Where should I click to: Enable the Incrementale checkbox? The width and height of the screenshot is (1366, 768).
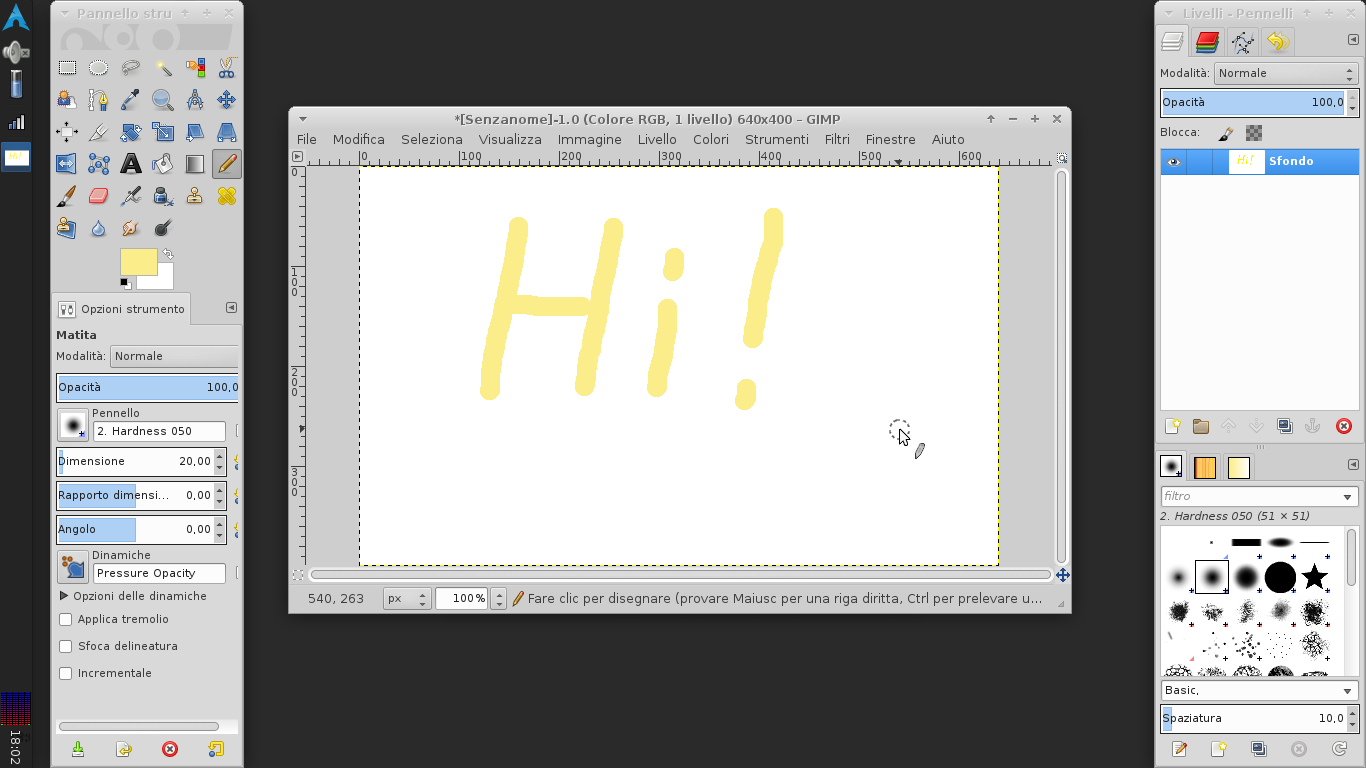click(66, 673)
